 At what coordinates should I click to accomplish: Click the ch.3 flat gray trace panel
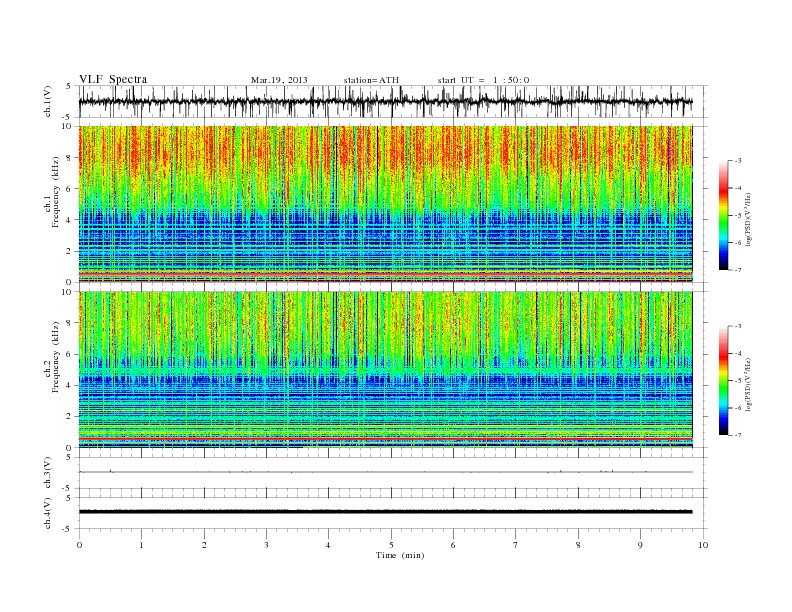point(393,473)
